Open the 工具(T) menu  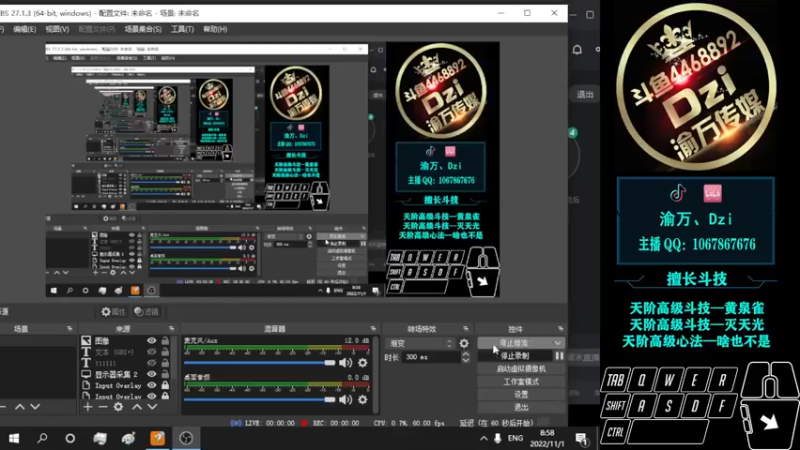[182, 29]
